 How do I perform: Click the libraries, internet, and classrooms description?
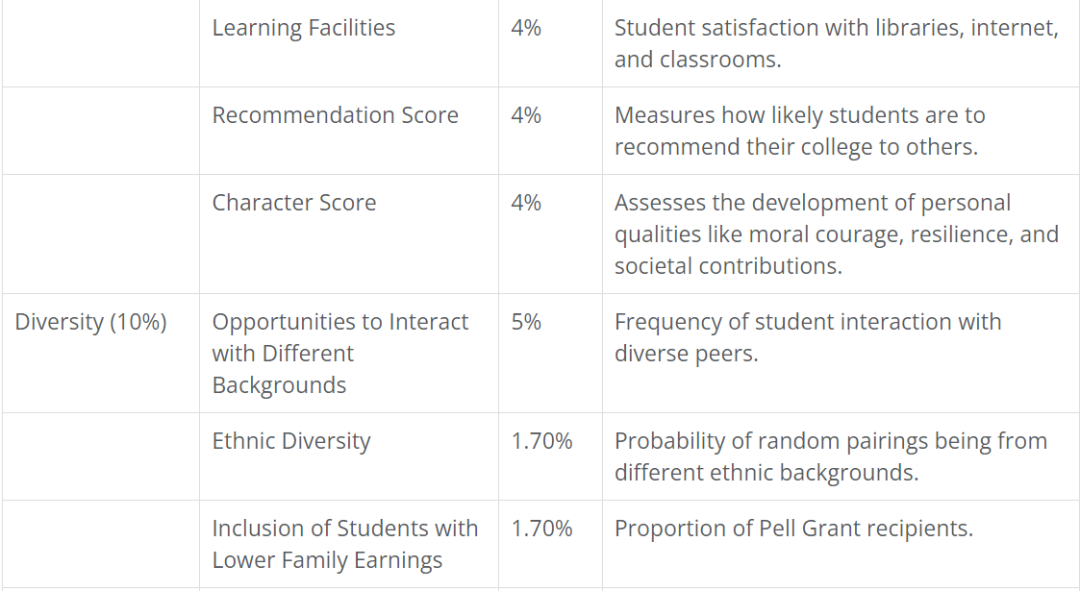[x=836, y=44]
